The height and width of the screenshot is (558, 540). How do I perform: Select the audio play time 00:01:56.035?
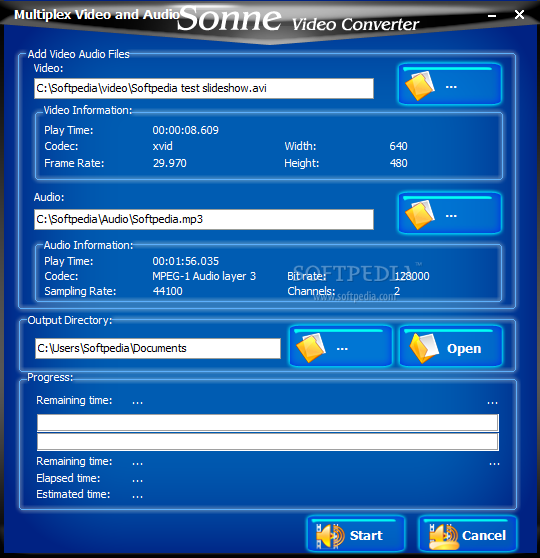(185, 261)
